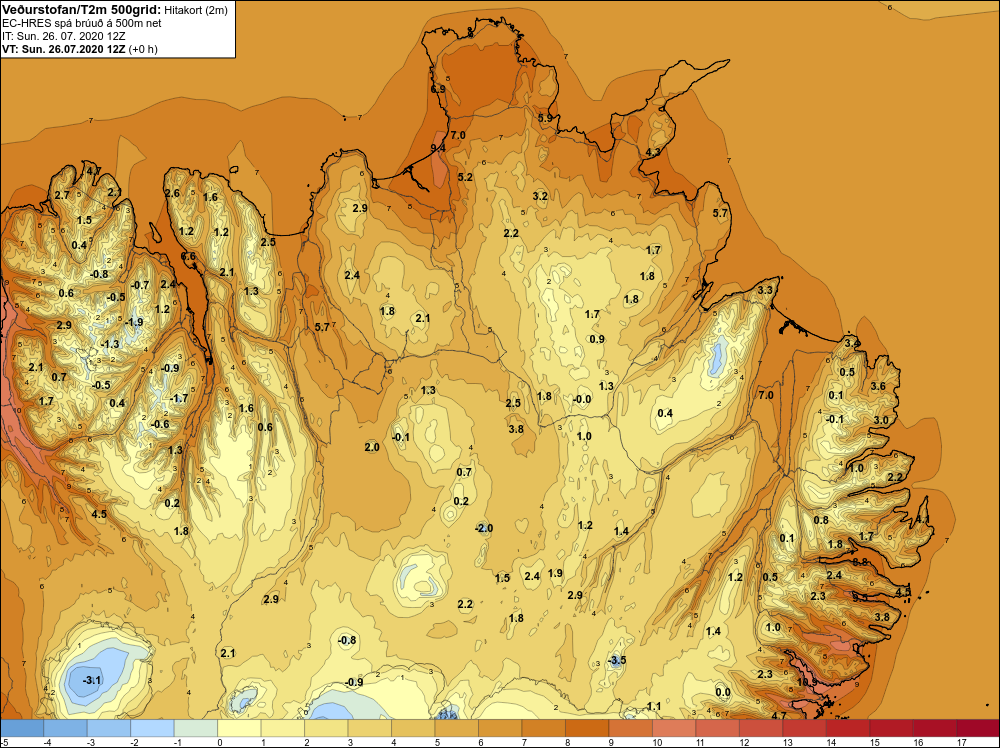Pick the legend color cell between -5 and -4
This screenshot has width=1000, height=748.
point(22,728)
